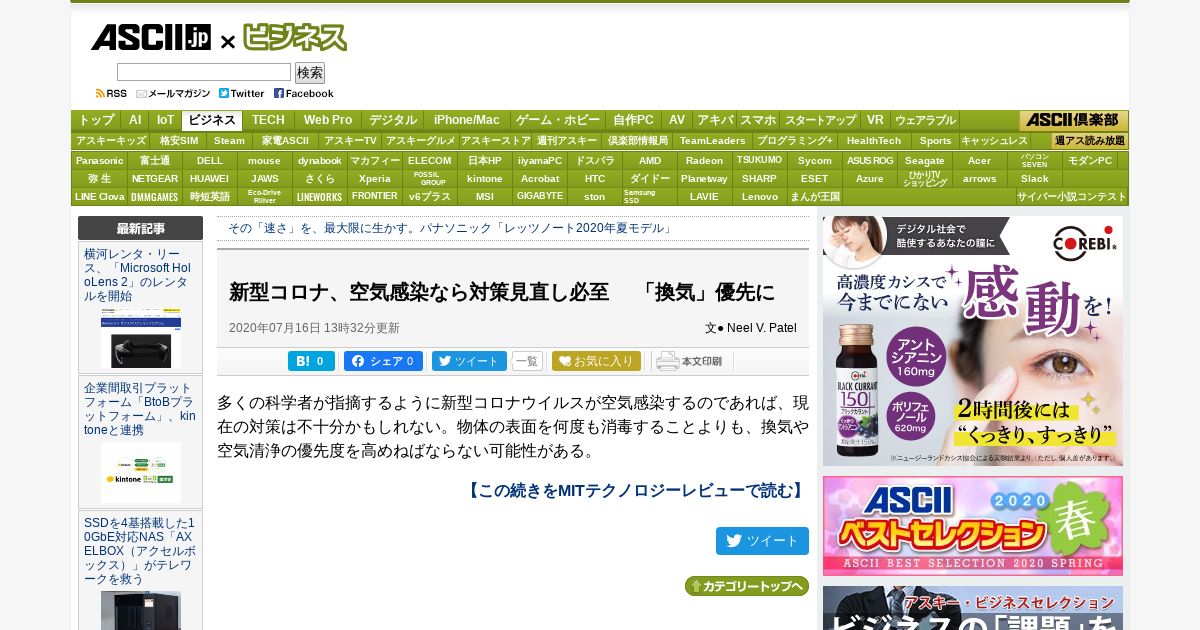The image size is (1200, 630).
Task: Open the mail magazine envelope link
Action: pos(173,93)
